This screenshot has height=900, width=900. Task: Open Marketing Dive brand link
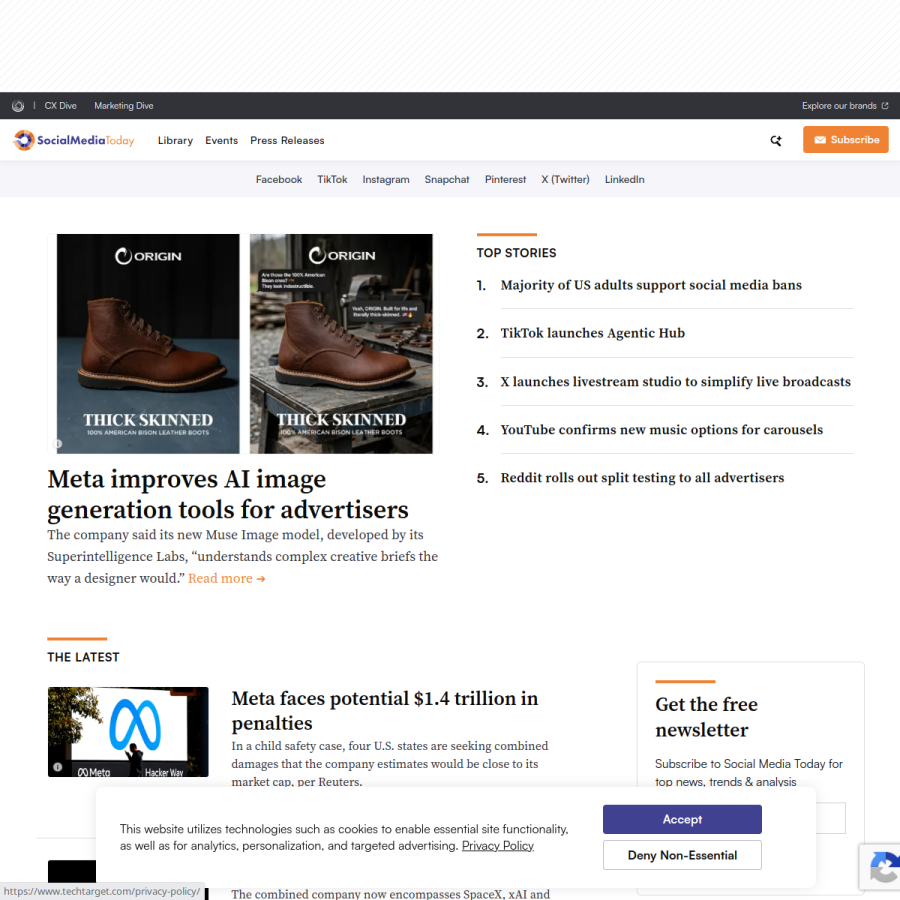124,106
